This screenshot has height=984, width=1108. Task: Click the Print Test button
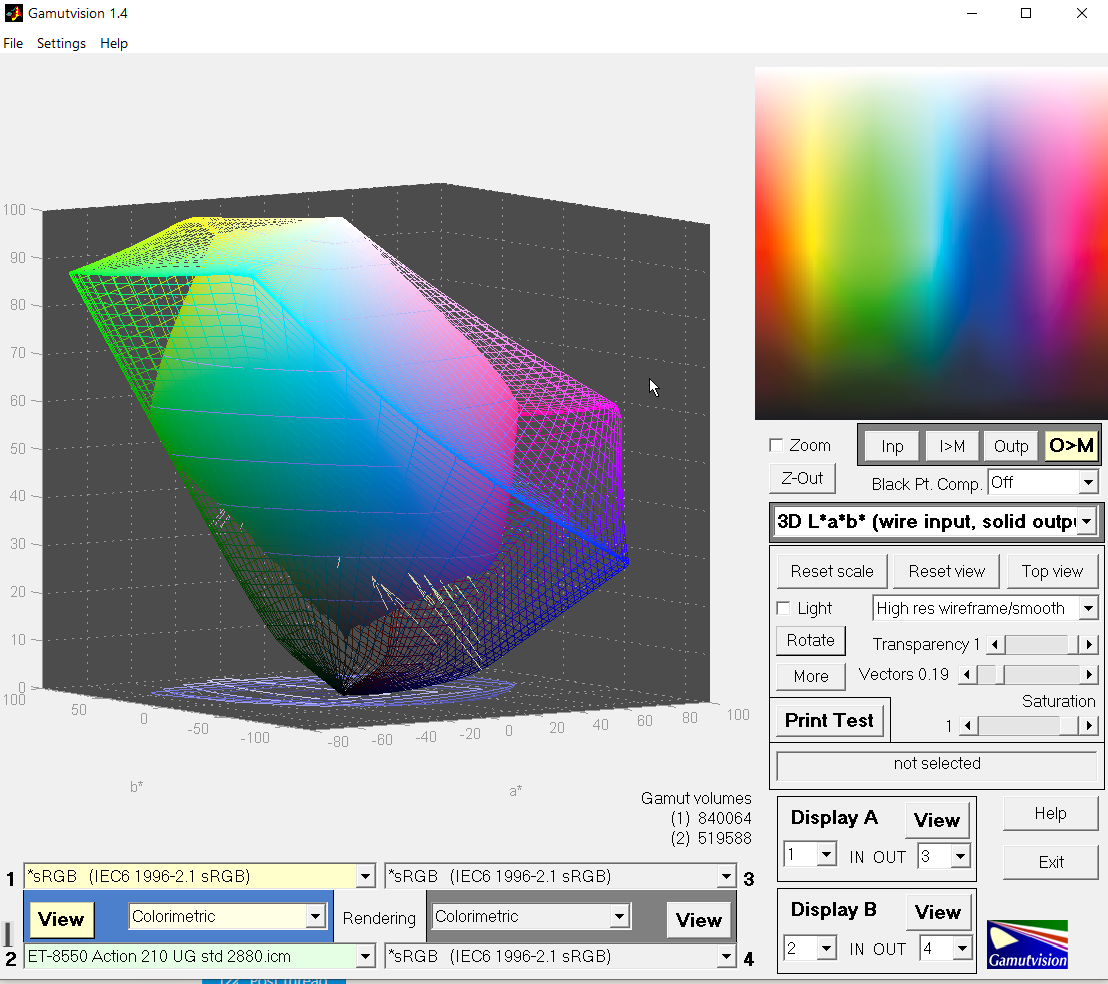pyautogui.click(x=829, y=720)
